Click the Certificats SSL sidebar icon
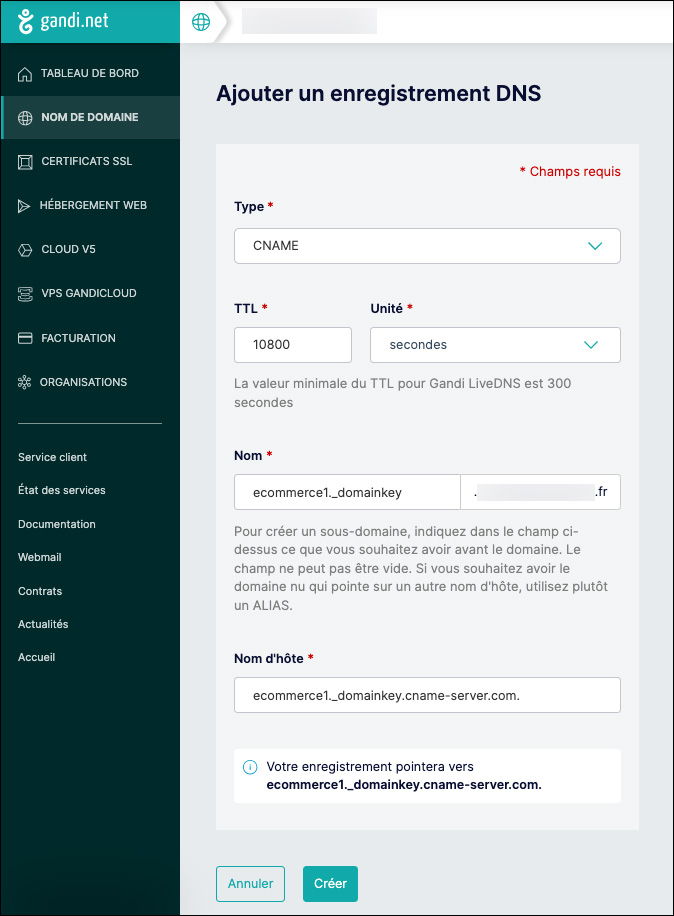 (x=25, y=162)
